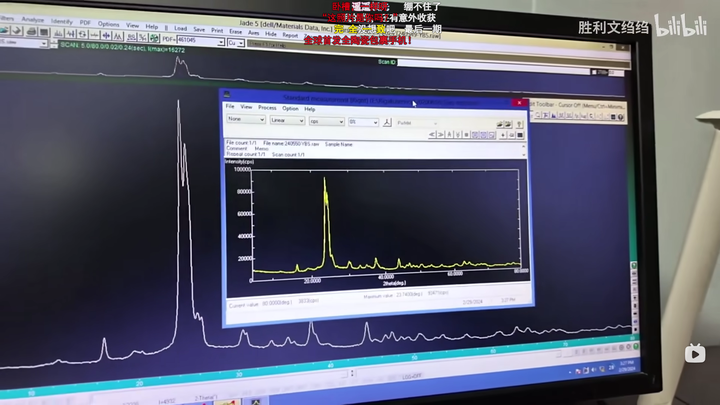Click the right arrow navigation icon
Screen dimensions: 720x405
(x=440, y=135)
